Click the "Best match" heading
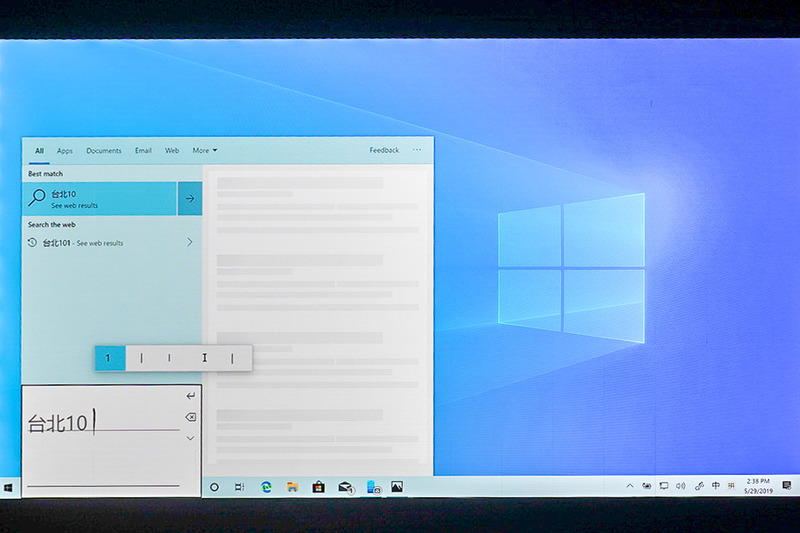800x533 pixels. coord(45,174)
